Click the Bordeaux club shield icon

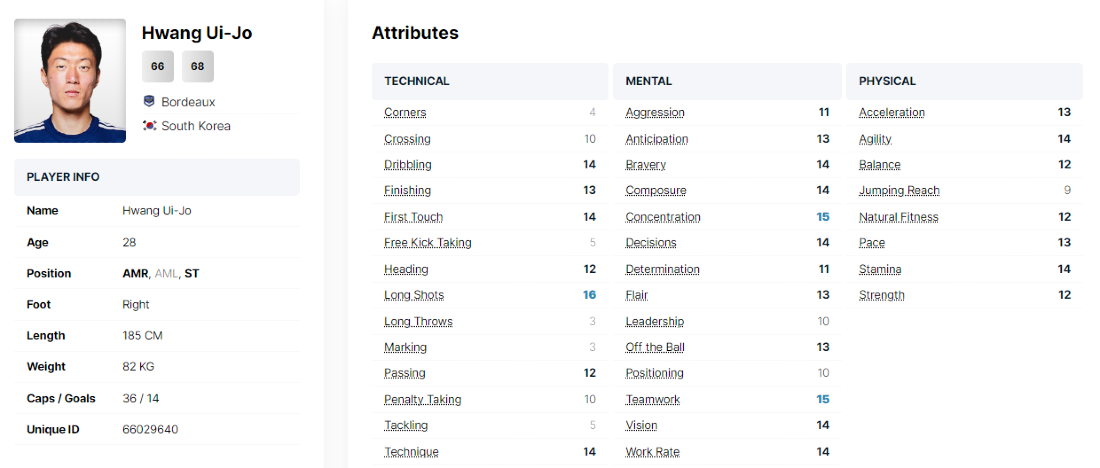tap(149, 102)
